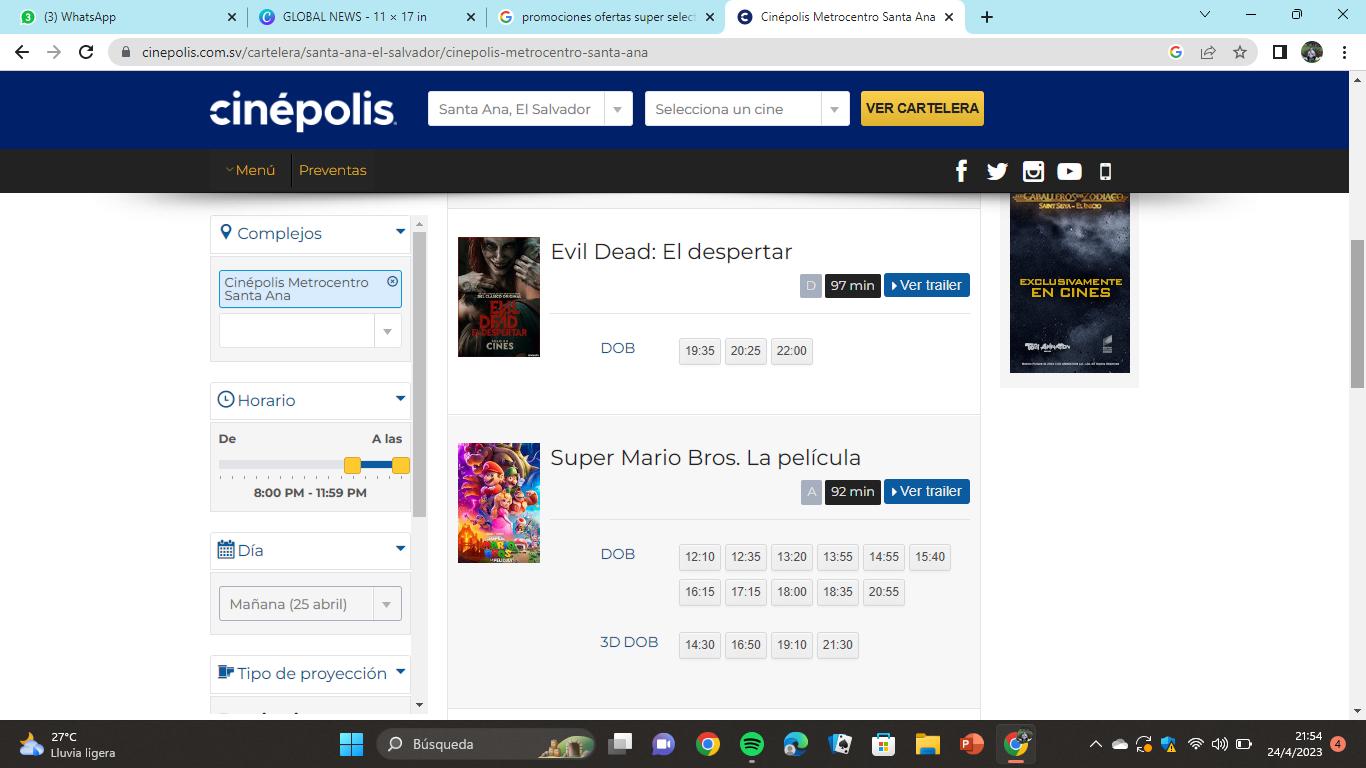Collapse the Día filter section
1366x768 pixels.
pyautogui.click(x=400, y=550)
